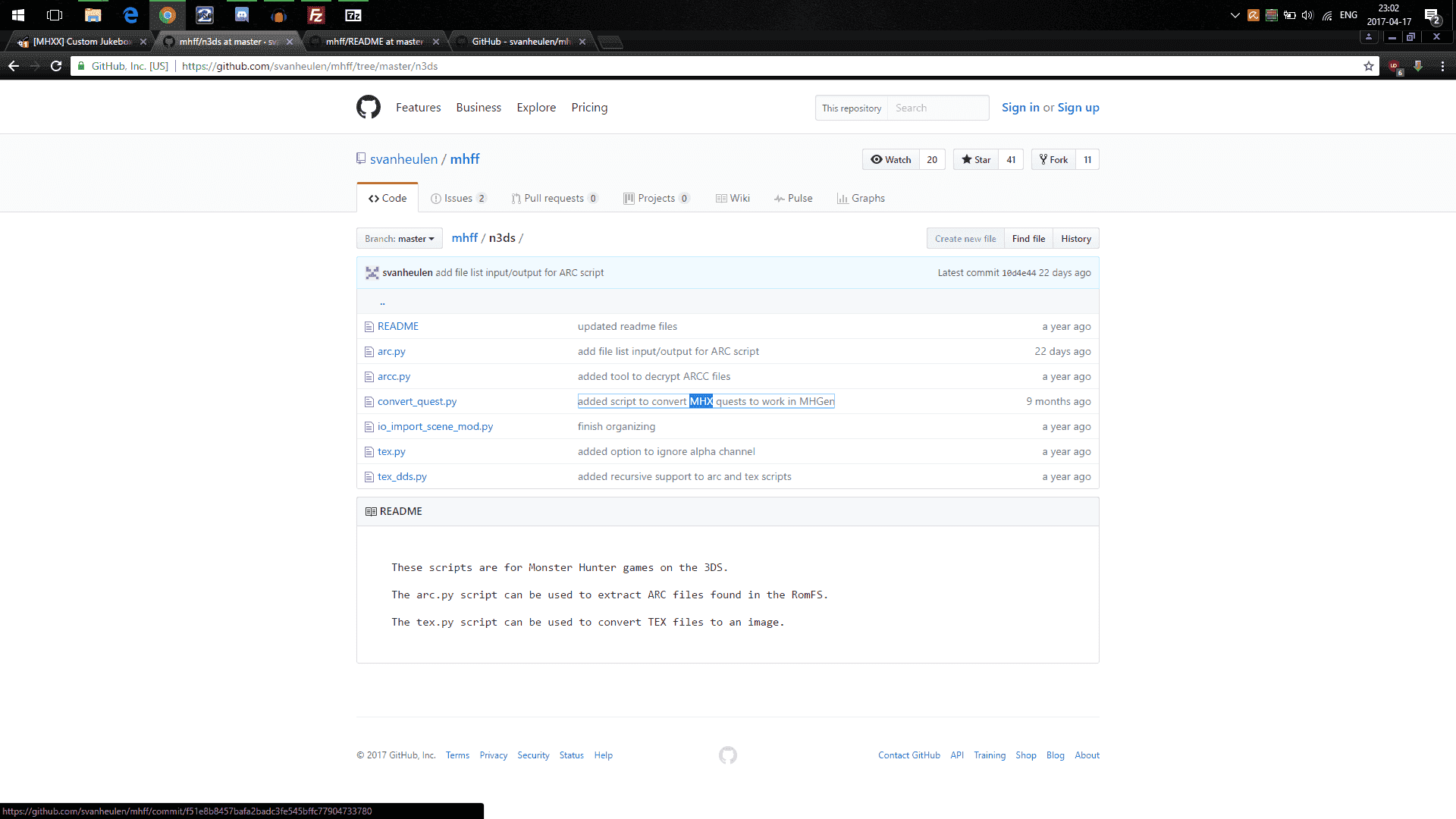Open the new tab button
The image size is (1456, 819).
(611, 42)
